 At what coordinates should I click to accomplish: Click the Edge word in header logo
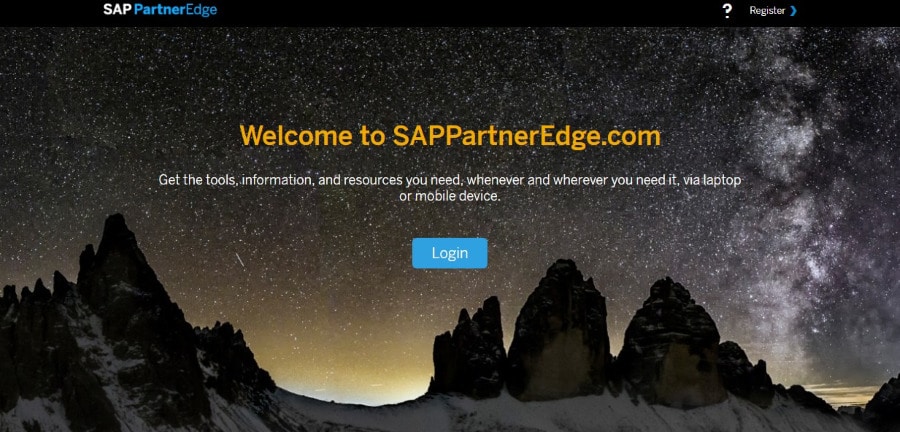(200, 10)
